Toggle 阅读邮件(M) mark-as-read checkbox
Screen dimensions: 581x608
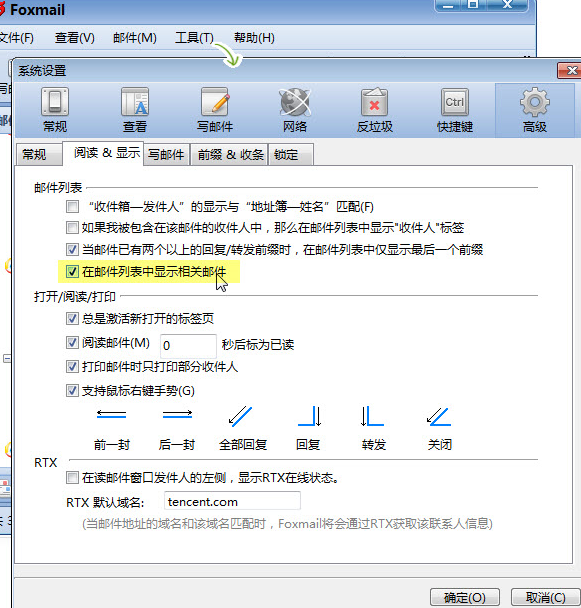(72, 343)
